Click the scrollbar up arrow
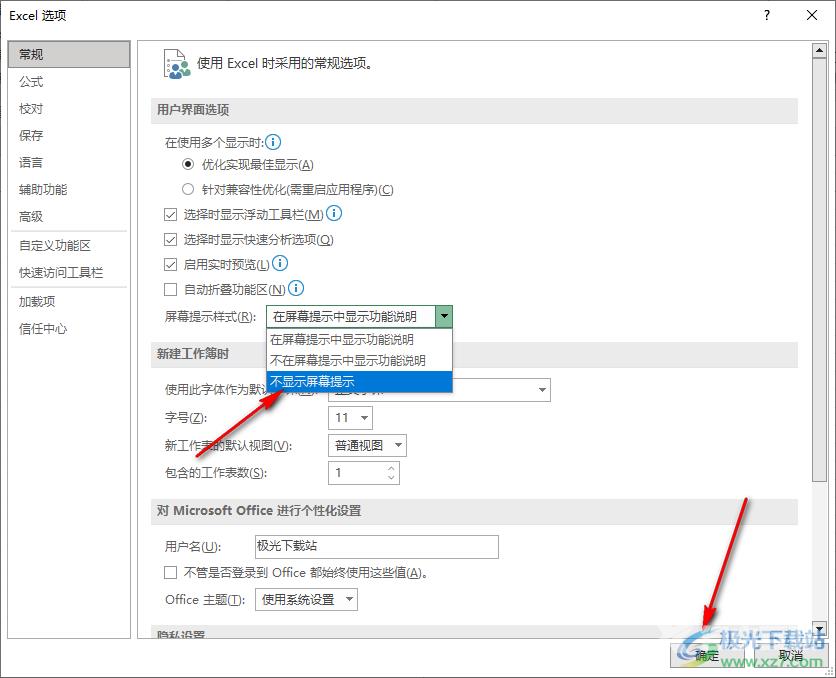The height and width of the screenshot is (678, 836). click(819, 51)
